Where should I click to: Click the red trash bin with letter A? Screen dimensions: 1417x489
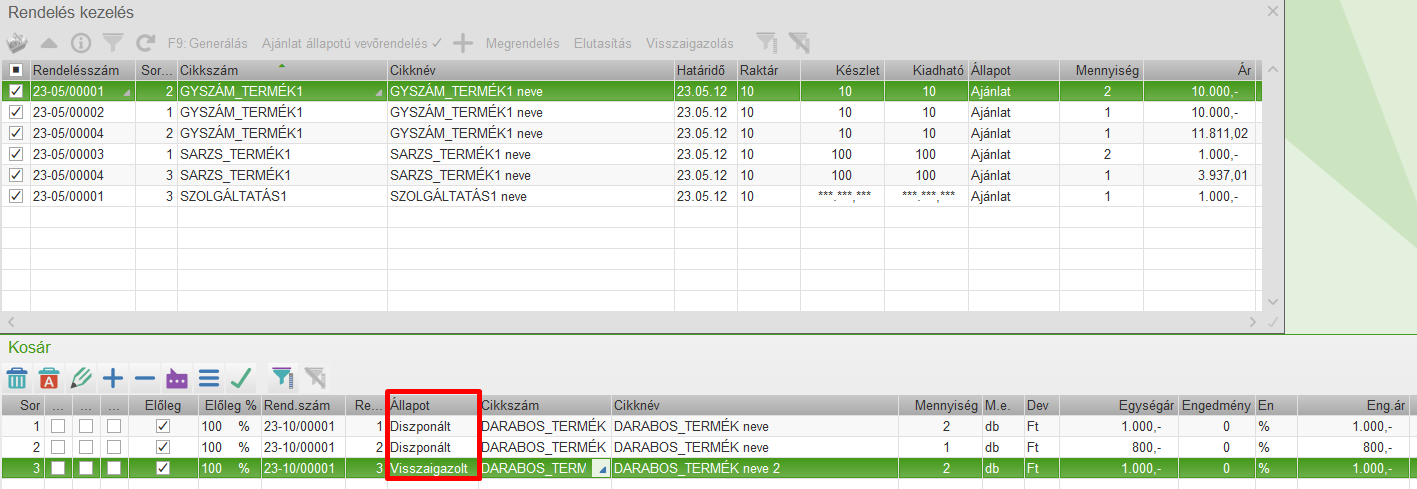tap(49, 378)
